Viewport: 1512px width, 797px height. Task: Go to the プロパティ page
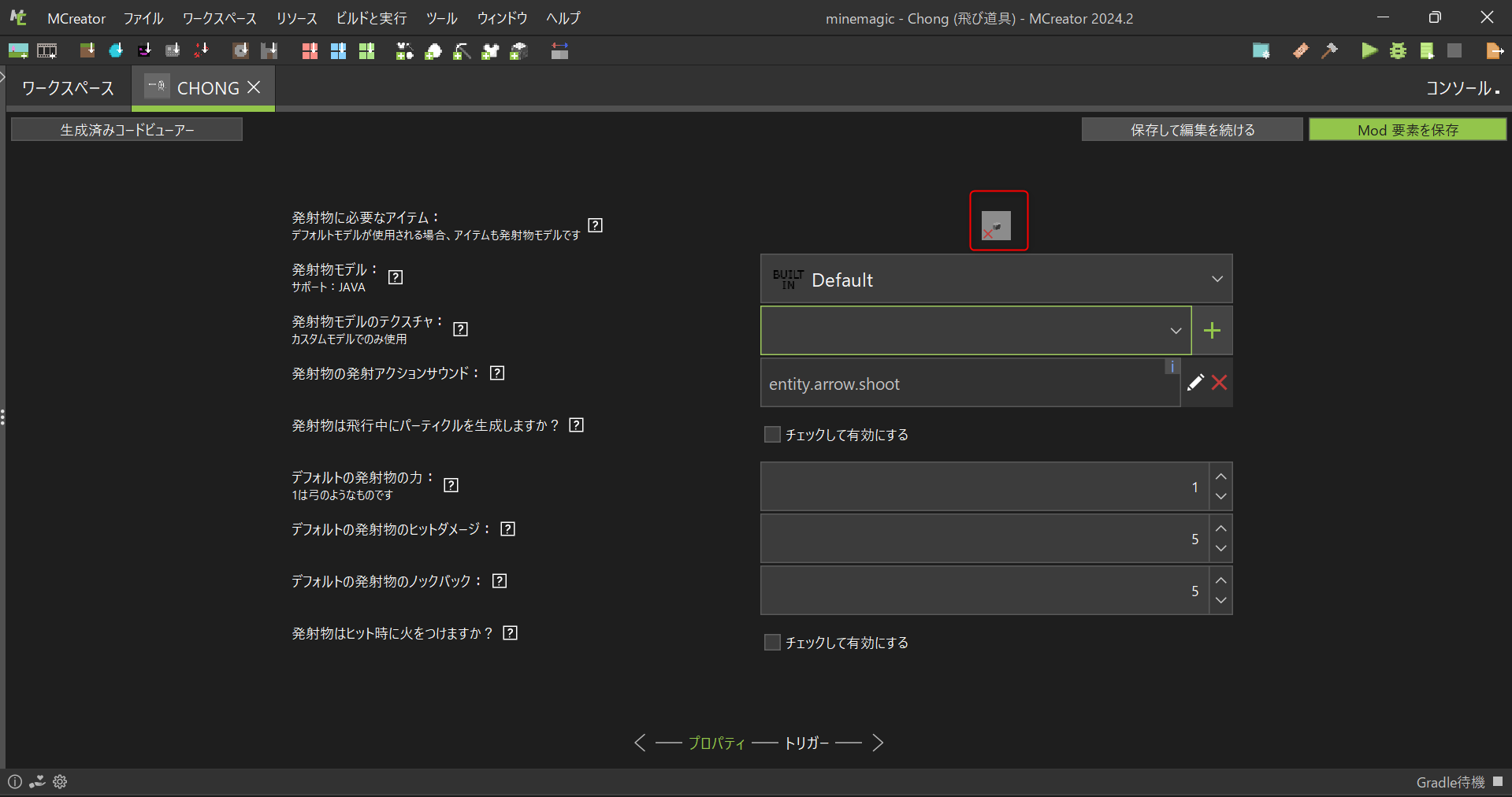point(717,743)
